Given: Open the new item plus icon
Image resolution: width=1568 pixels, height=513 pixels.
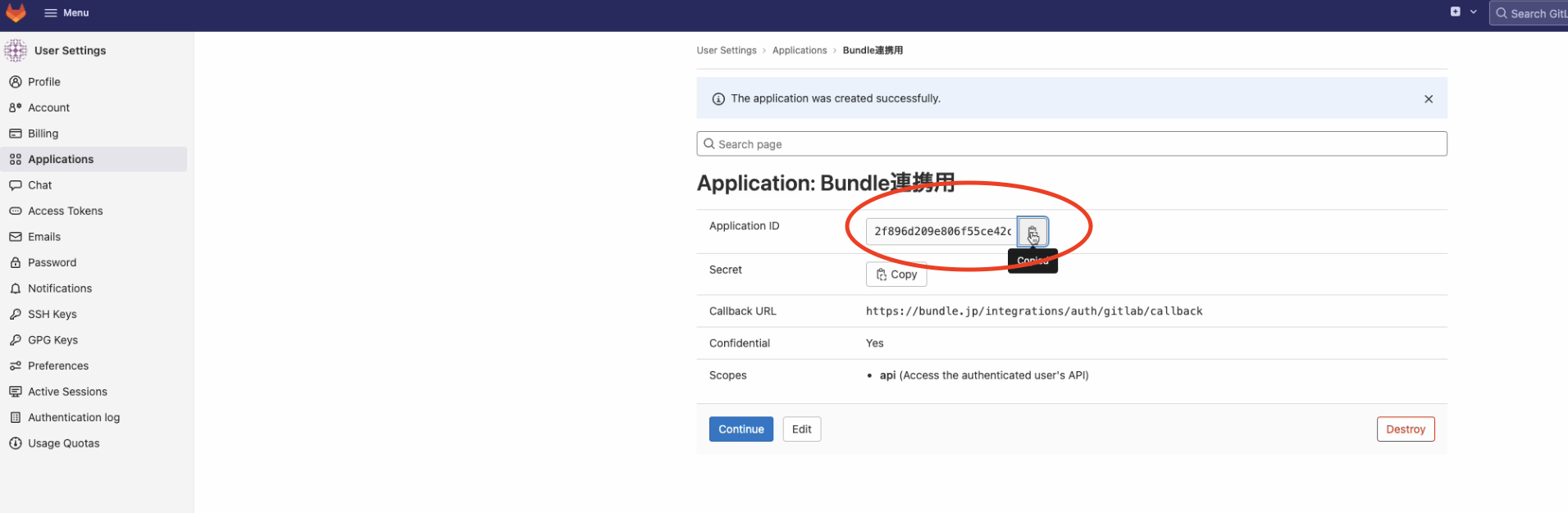Looking at the screenshot, I should pos(1455,12).
